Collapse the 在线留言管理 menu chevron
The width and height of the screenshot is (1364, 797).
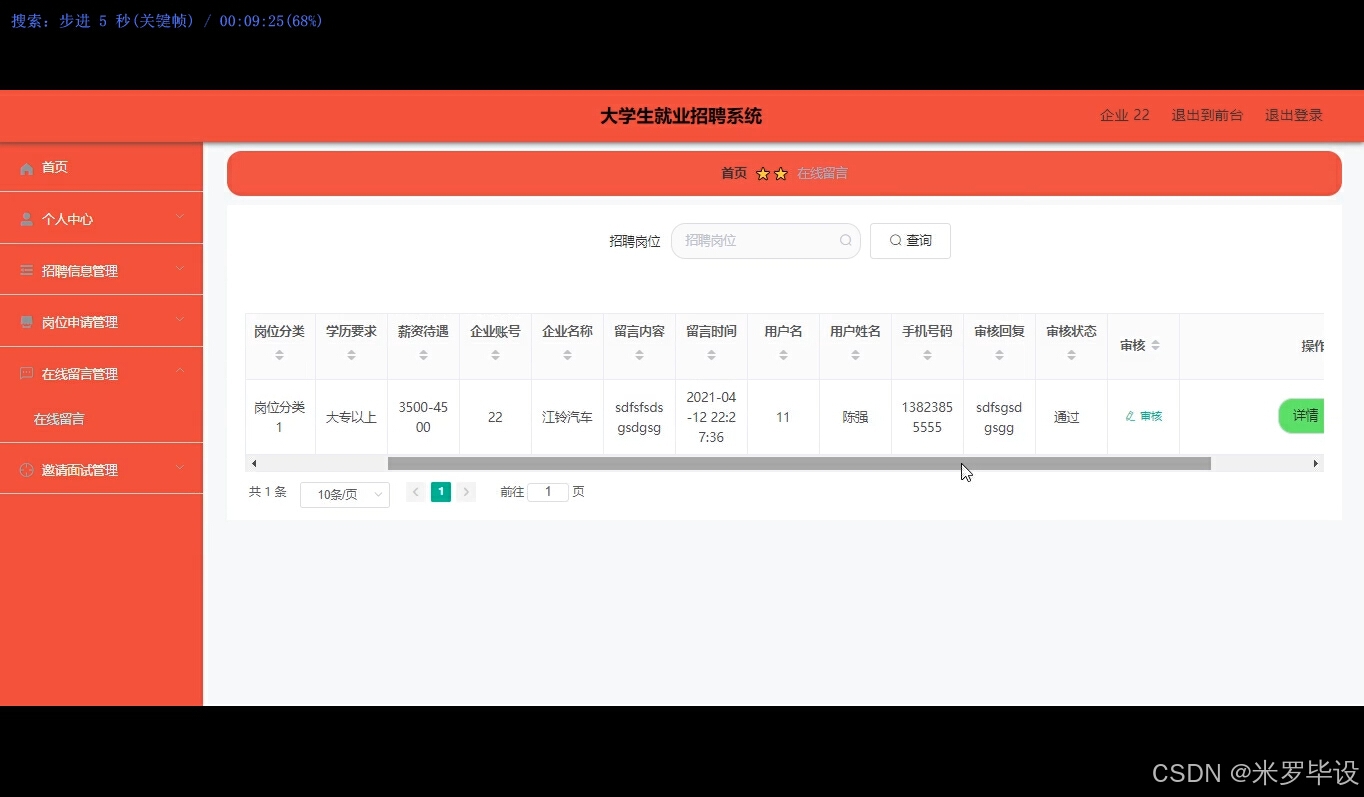[179, 371]
